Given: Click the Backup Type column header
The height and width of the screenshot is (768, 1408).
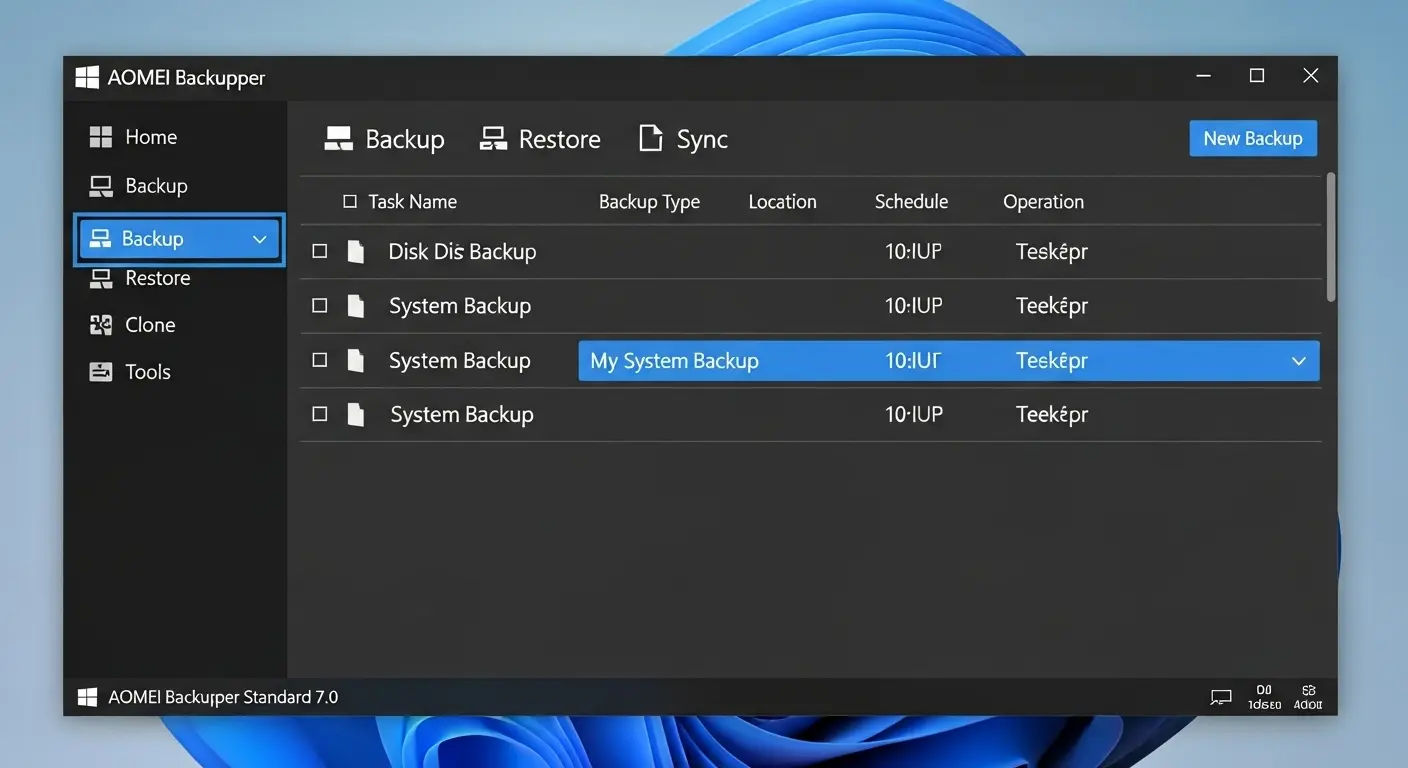Looking at the screenshot, I should pos(649,201).
